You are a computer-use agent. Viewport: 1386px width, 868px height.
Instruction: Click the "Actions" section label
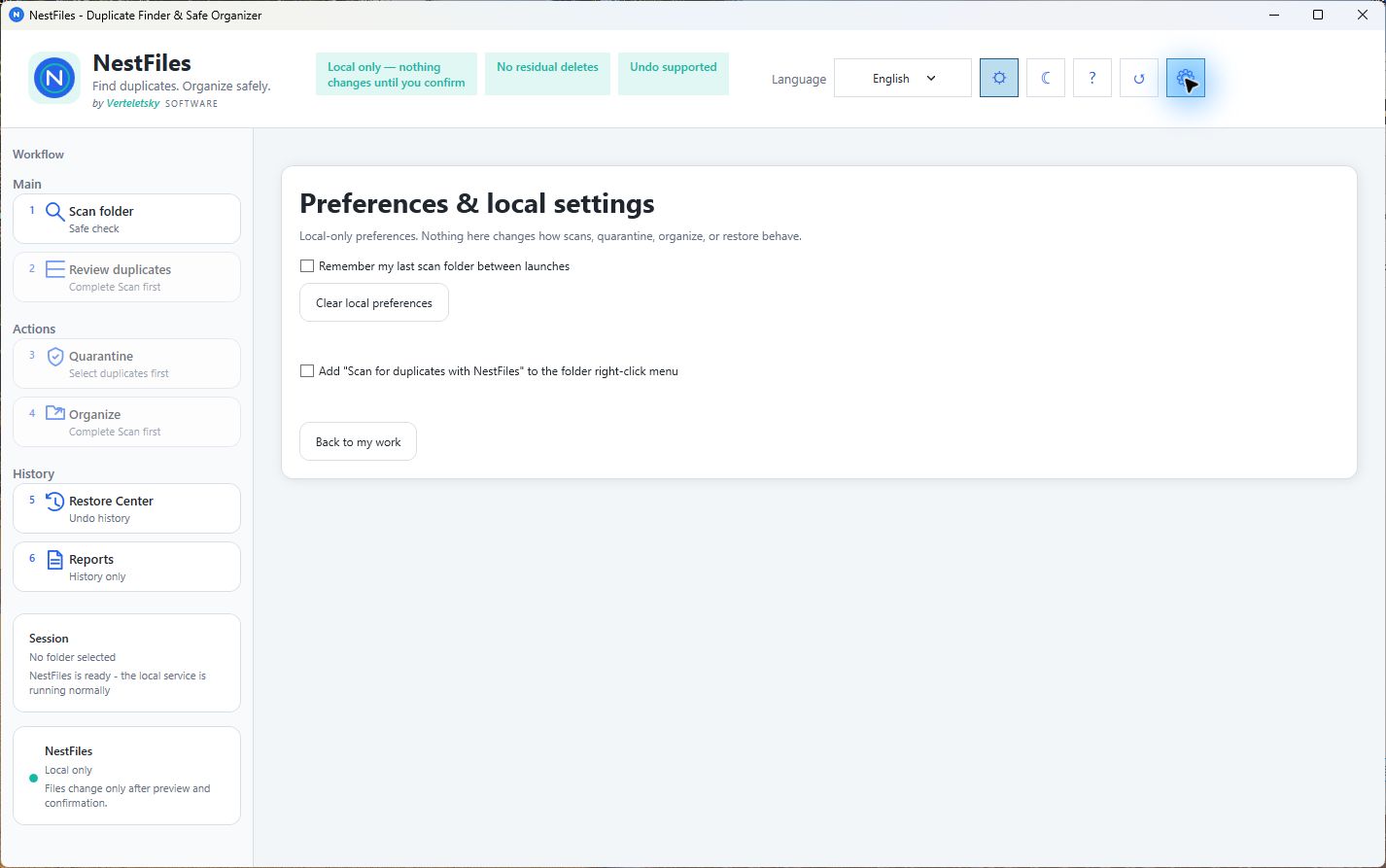(x=34, y=329)
